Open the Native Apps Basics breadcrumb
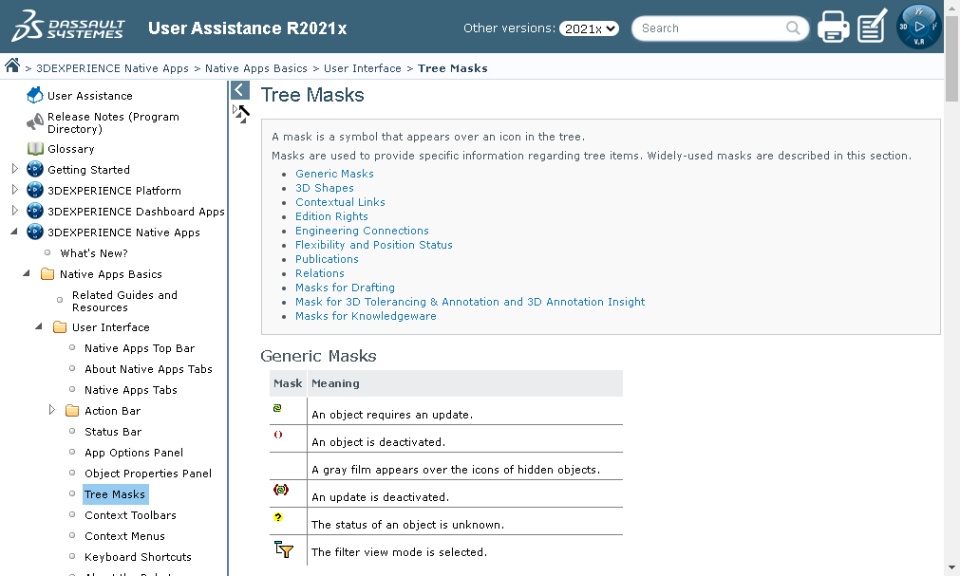This screenshot has width=960, height=576. (256, 69)
